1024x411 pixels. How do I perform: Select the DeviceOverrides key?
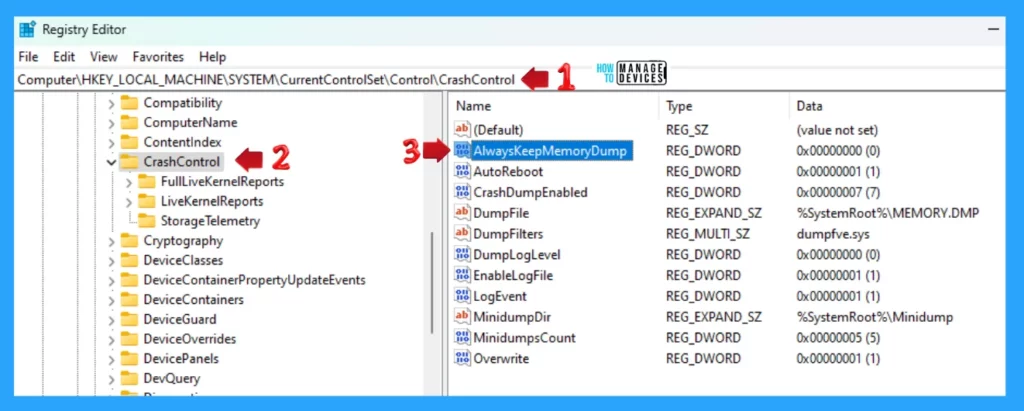click(x=189, y=338)
